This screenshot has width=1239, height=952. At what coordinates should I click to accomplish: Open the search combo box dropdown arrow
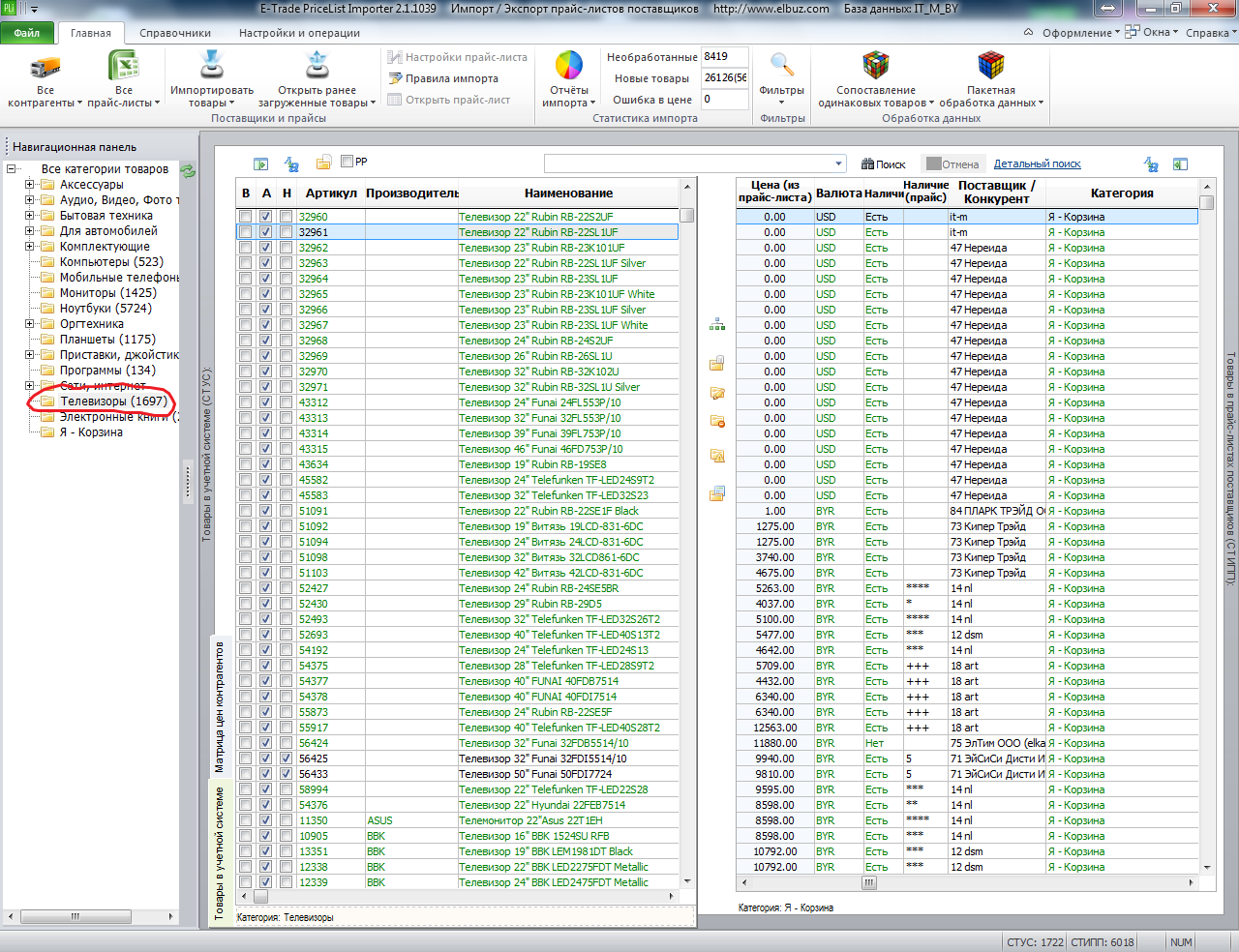838,164
